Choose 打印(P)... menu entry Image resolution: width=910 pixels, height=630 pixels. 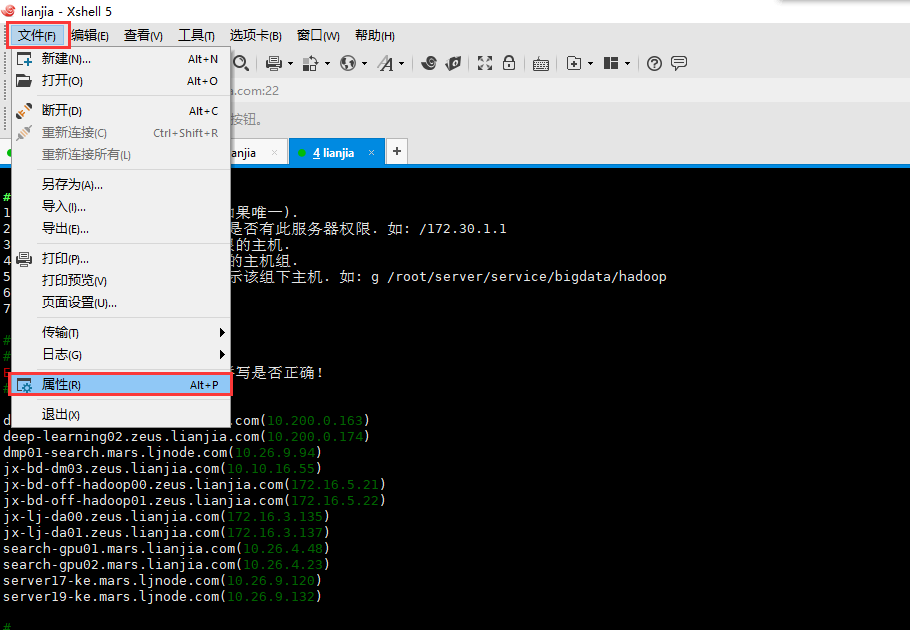[121, 259]
